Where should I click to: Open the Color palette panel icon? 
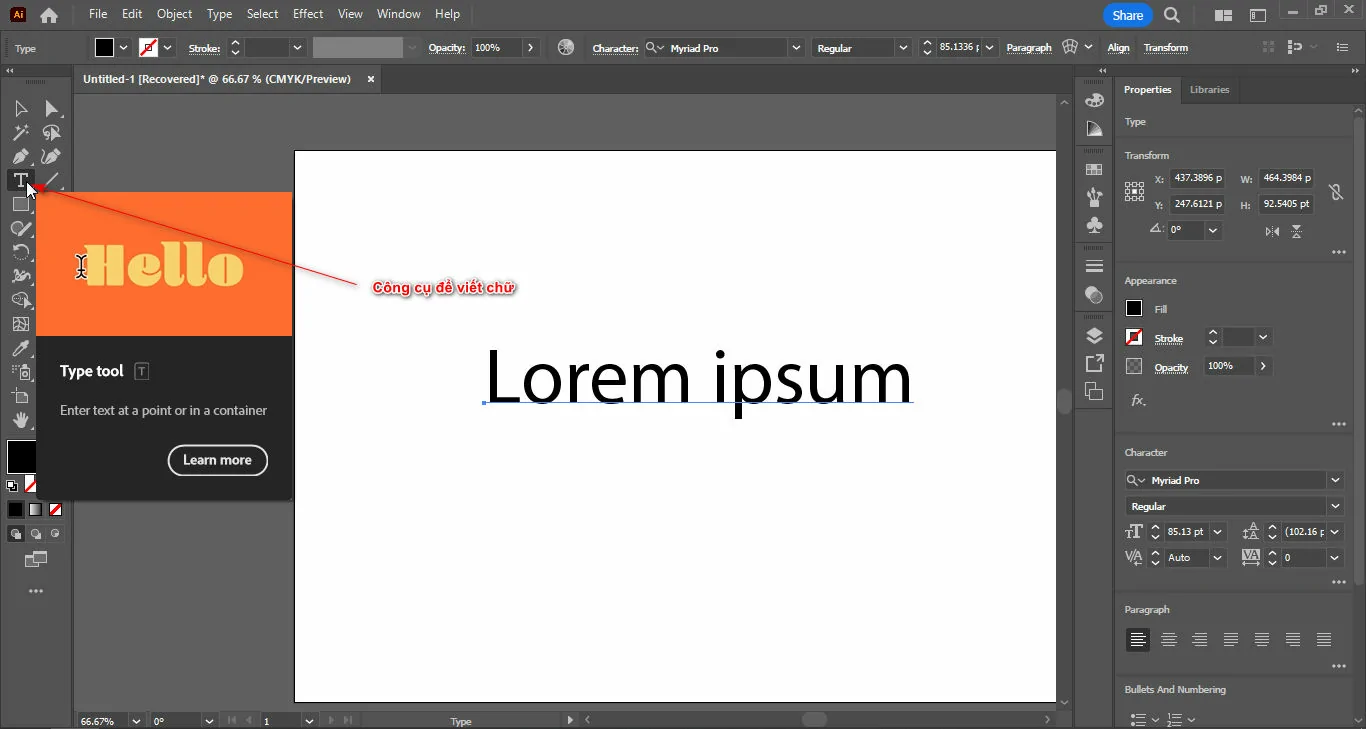click(1094, 101)
